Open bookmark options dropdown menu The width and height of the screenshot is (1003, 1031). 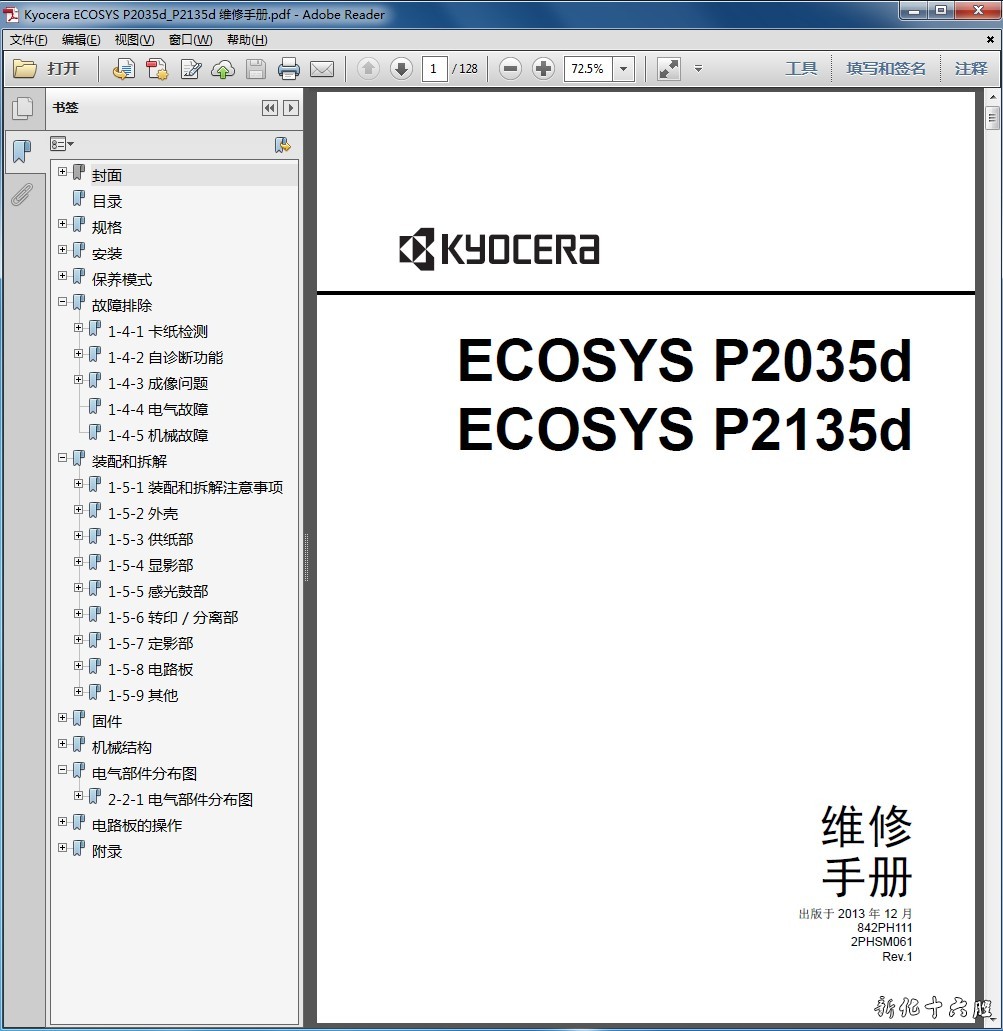pyautogui.click(x=62, y=144)
